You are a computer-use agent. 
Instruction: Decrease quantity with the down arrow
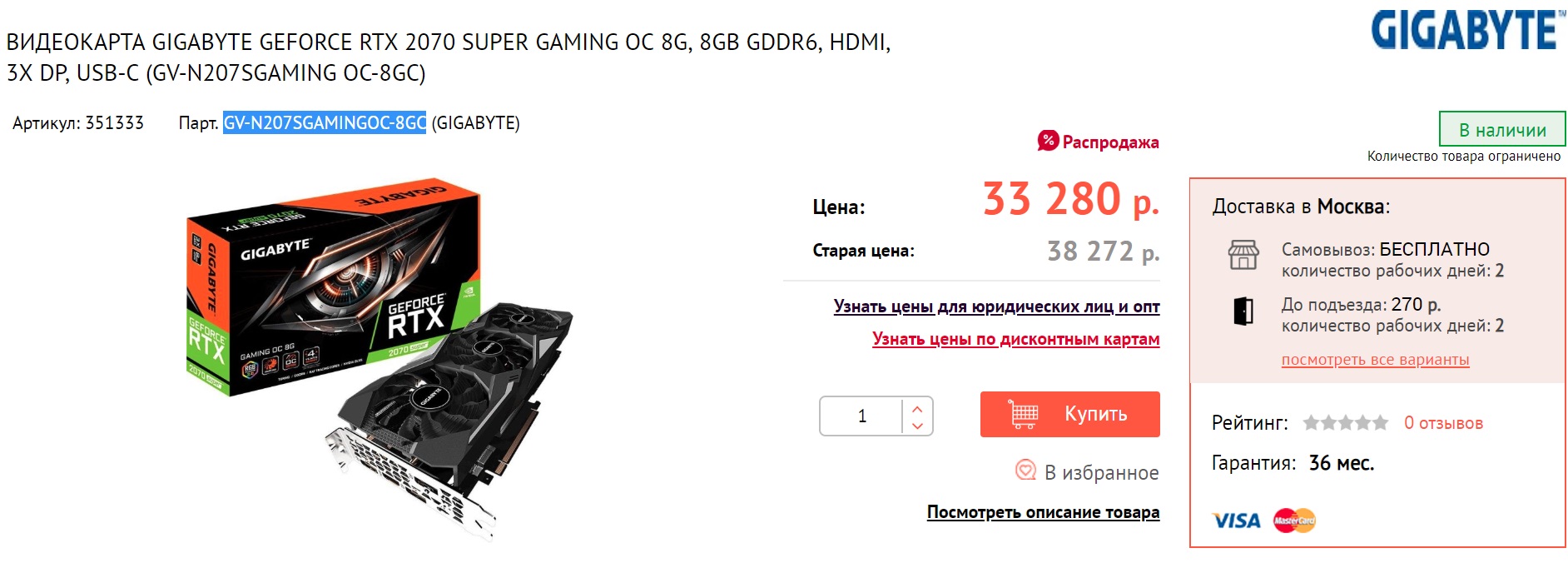(x=917, y=426)
